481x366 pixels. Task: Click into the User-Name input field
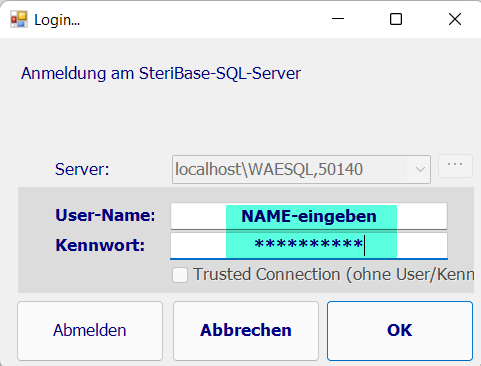click(309, 216)
